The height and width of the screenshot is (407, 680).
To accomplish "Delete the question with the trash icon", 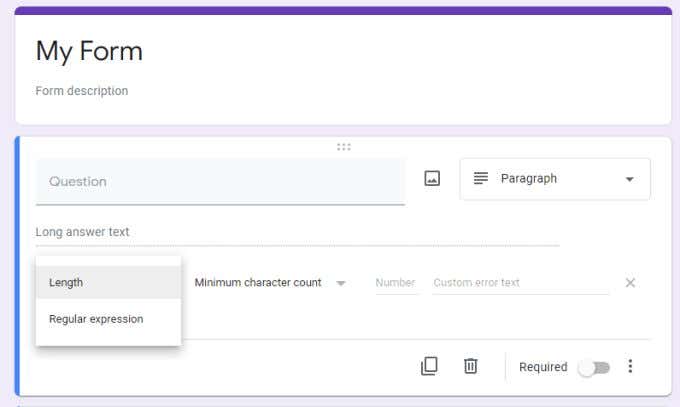I will [471, 366].
